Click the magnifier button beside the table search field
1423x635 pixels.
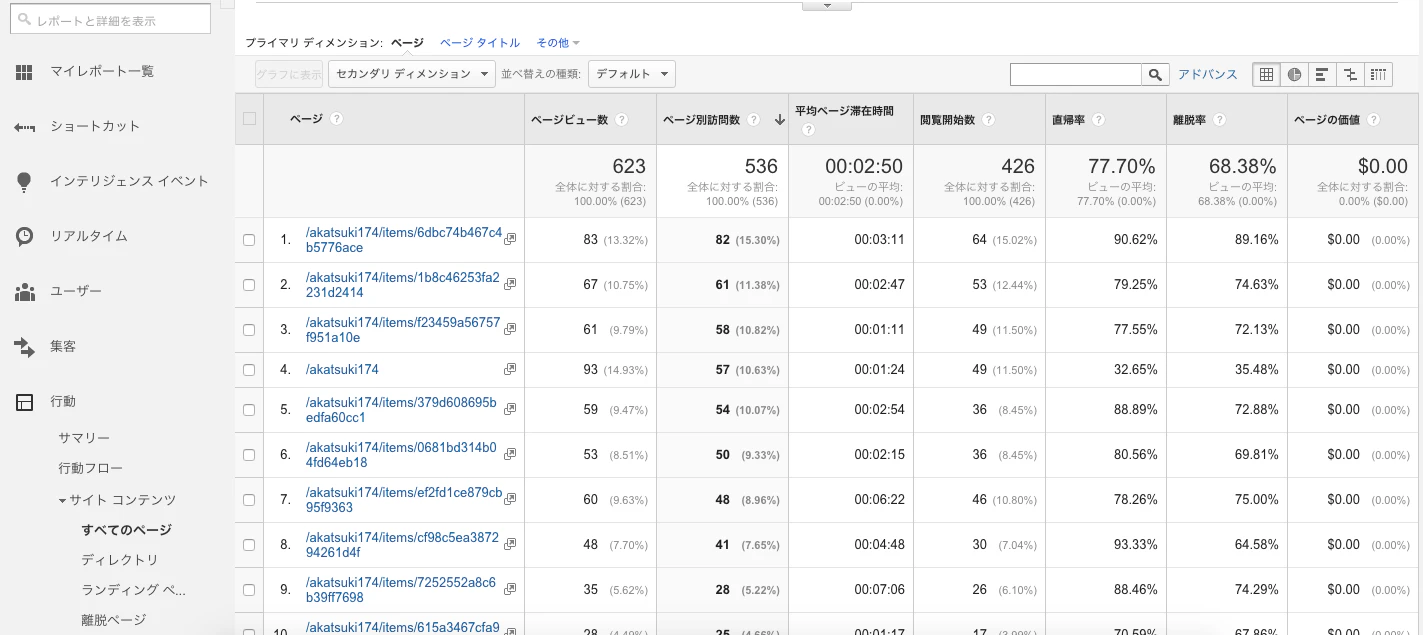(x=1156, y=74)
